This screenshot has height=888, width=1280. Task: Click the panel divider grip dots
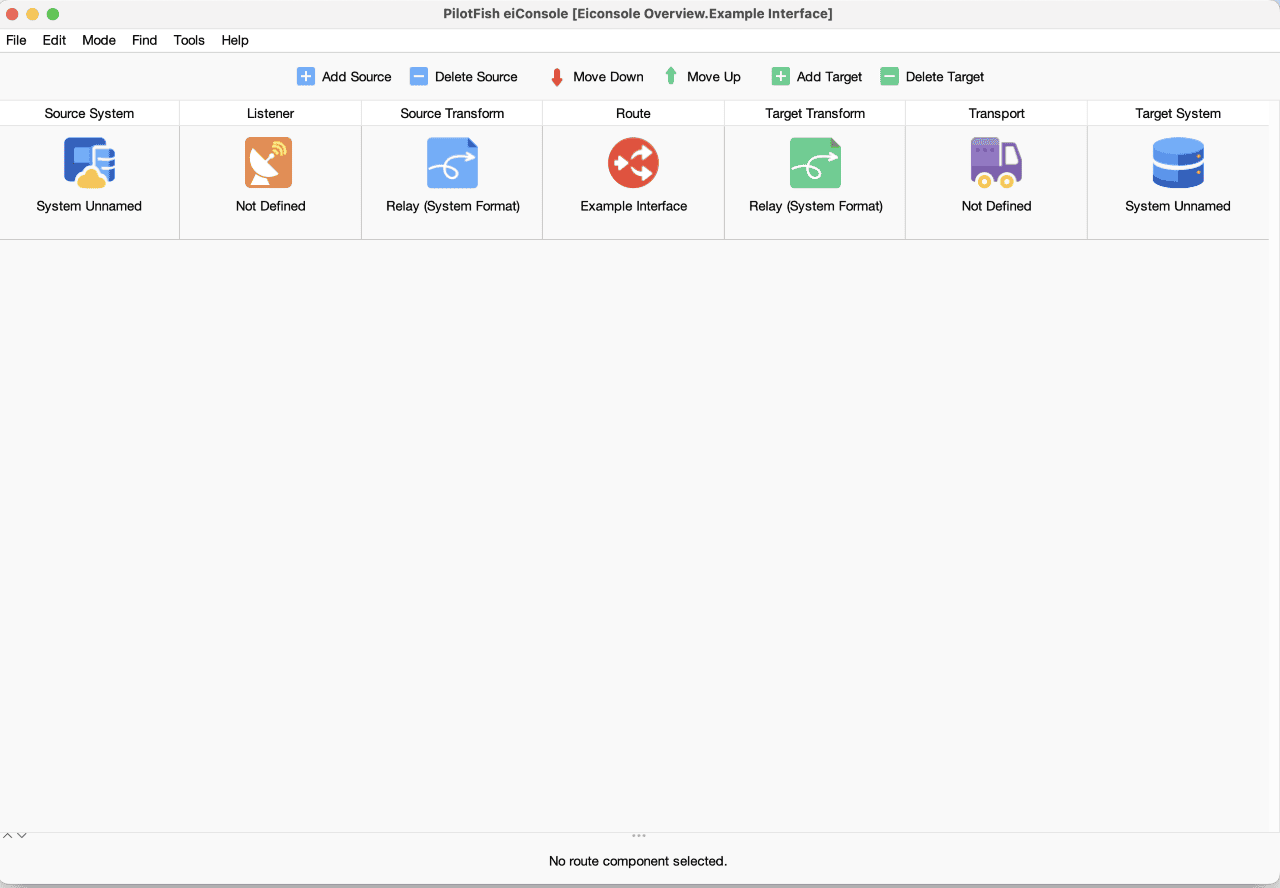click(x=639, y=835)
